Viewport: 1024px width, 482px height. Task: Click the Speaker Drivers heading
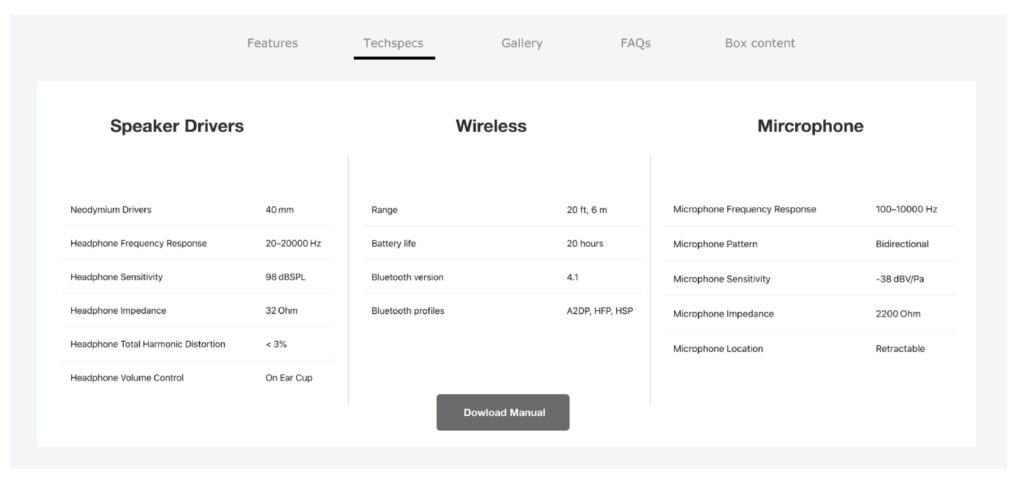(x=177, y=126)
